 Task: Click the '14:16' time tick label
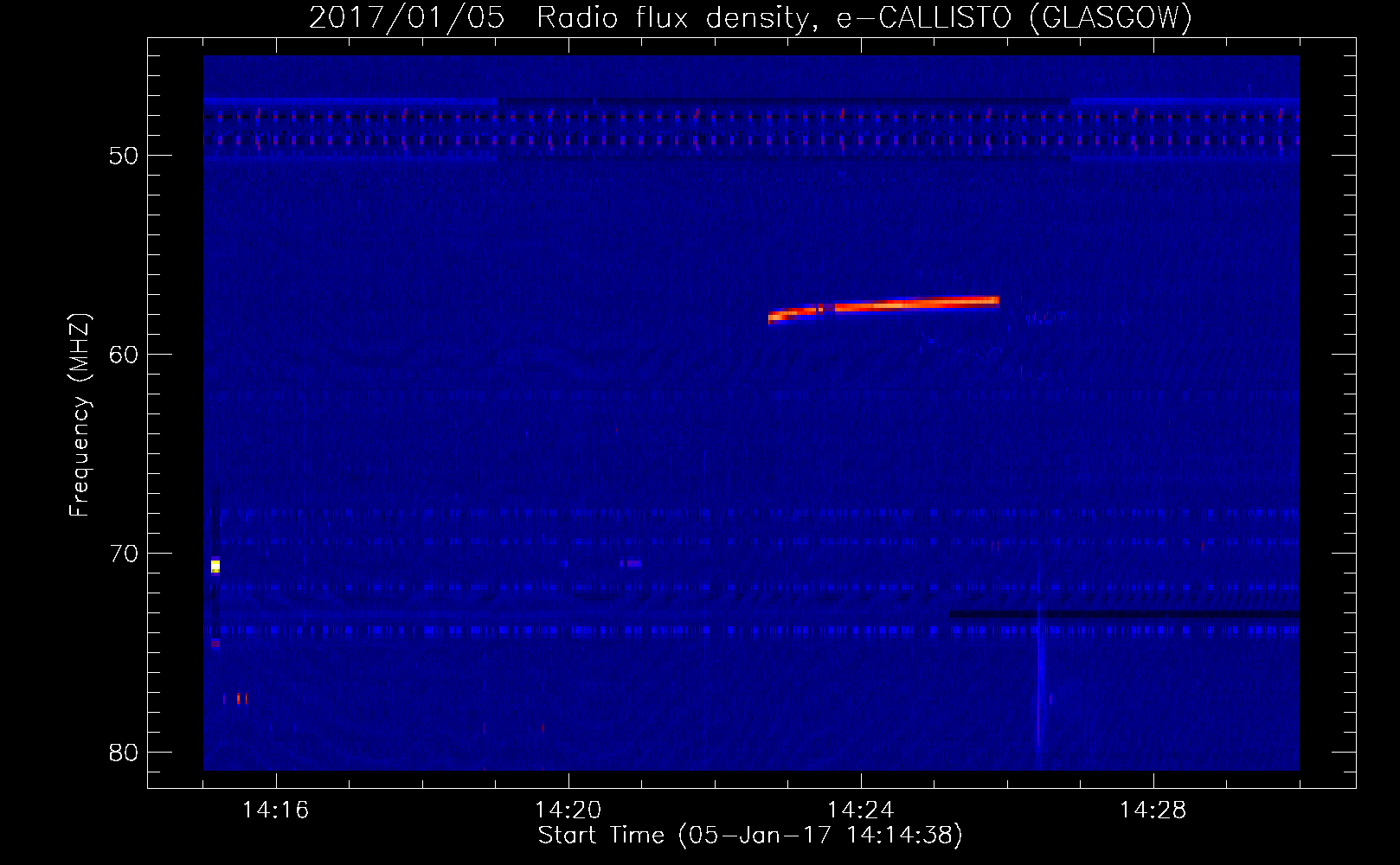point(276,811)
